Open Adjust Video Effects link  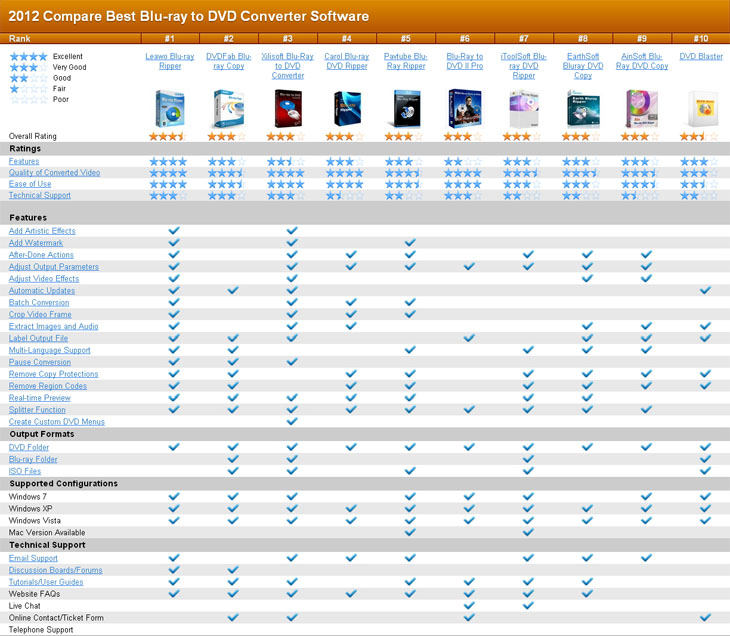pos(44,278)
